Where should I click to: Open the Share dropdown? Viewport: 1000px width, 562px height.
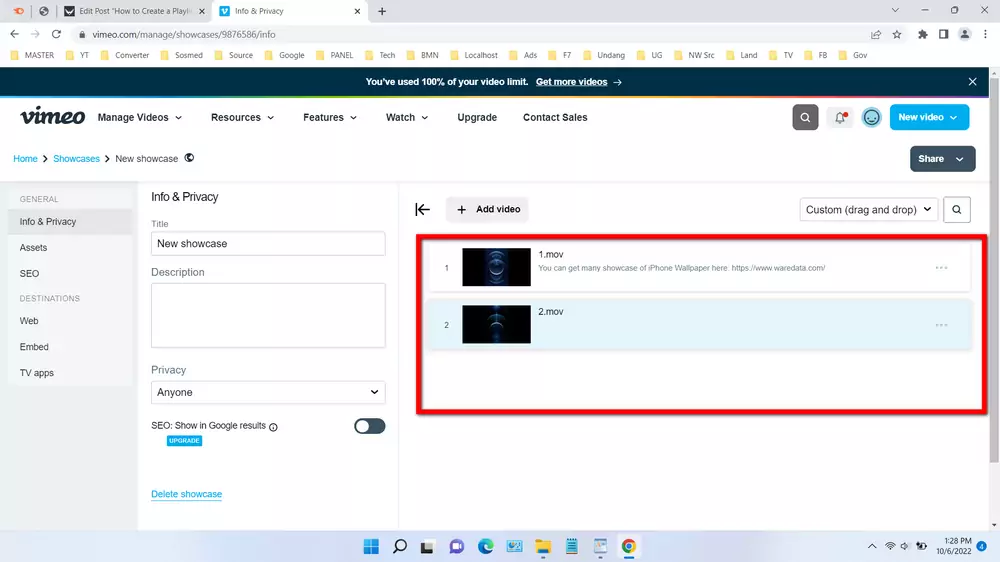point(942,159)
